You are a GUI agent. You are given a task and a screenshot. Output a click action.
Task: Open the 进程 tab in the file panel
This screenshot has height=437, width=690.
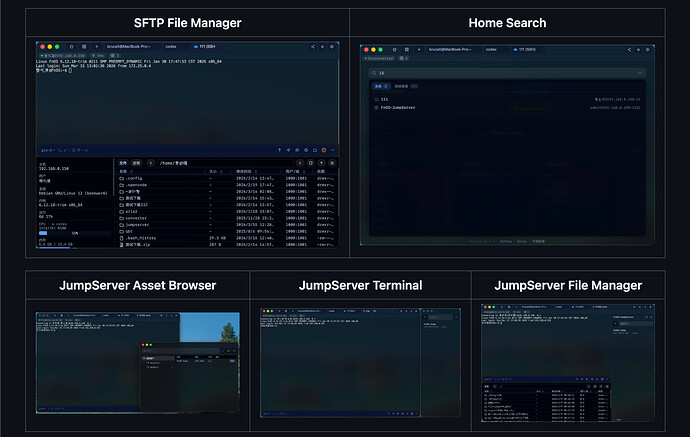pos(136,162)
